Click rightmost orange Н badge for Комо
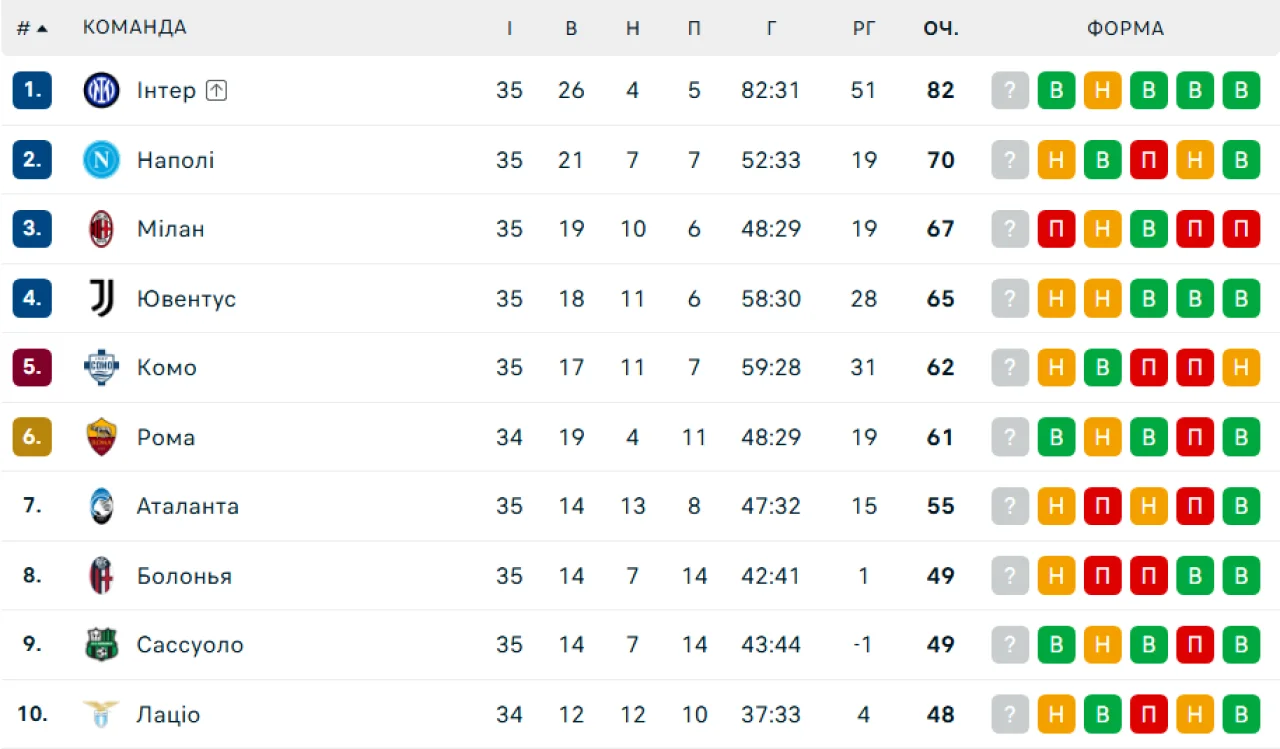This screenshot has width=1280, height=749. point(1241,368)
